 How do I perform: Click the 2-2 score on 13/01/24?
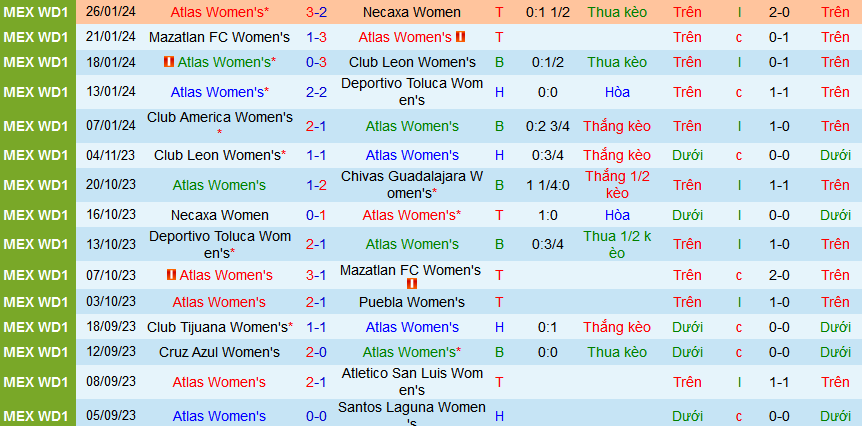(316, 92)
